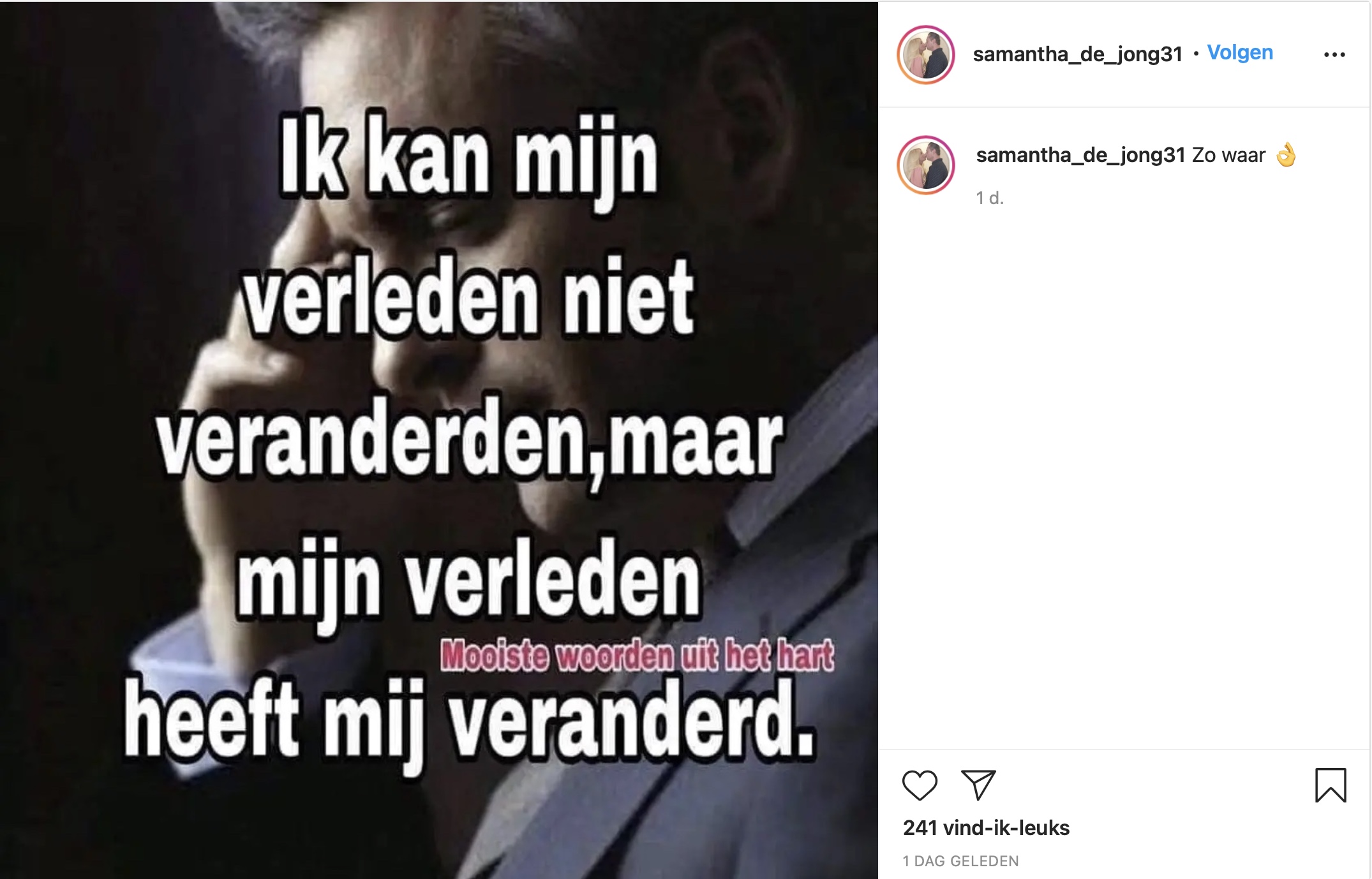Click 'veranderden,maar' text on the photo
The width and height of the screenshot is (1372, 879).
(470, 440)
